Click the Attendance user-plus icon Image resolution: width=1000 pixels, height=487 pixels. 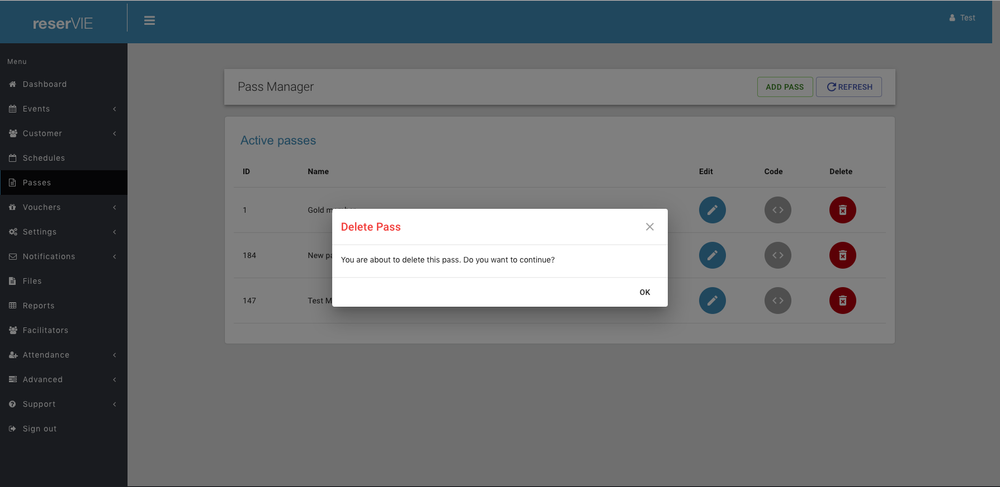[12, 355]
